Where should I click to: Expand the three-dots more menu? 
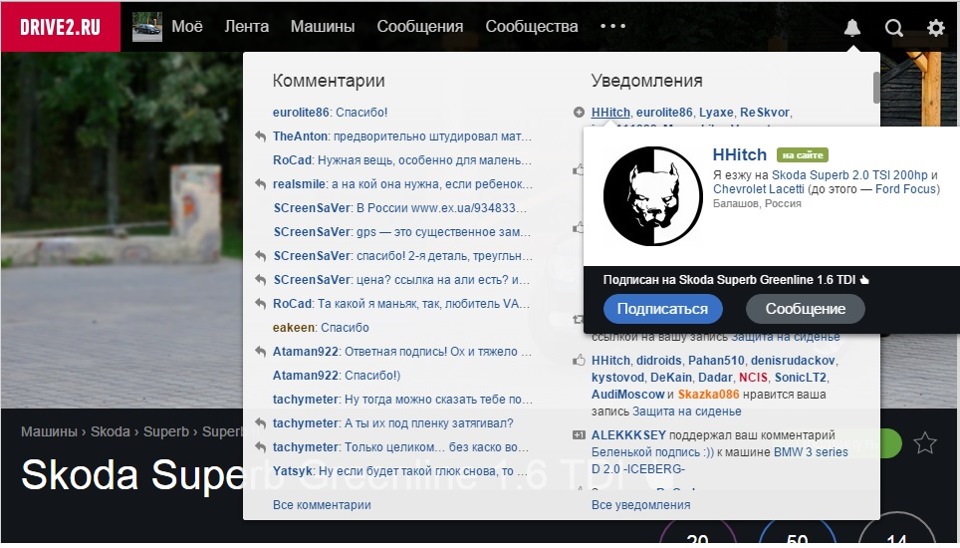click(x=613, y=26)
